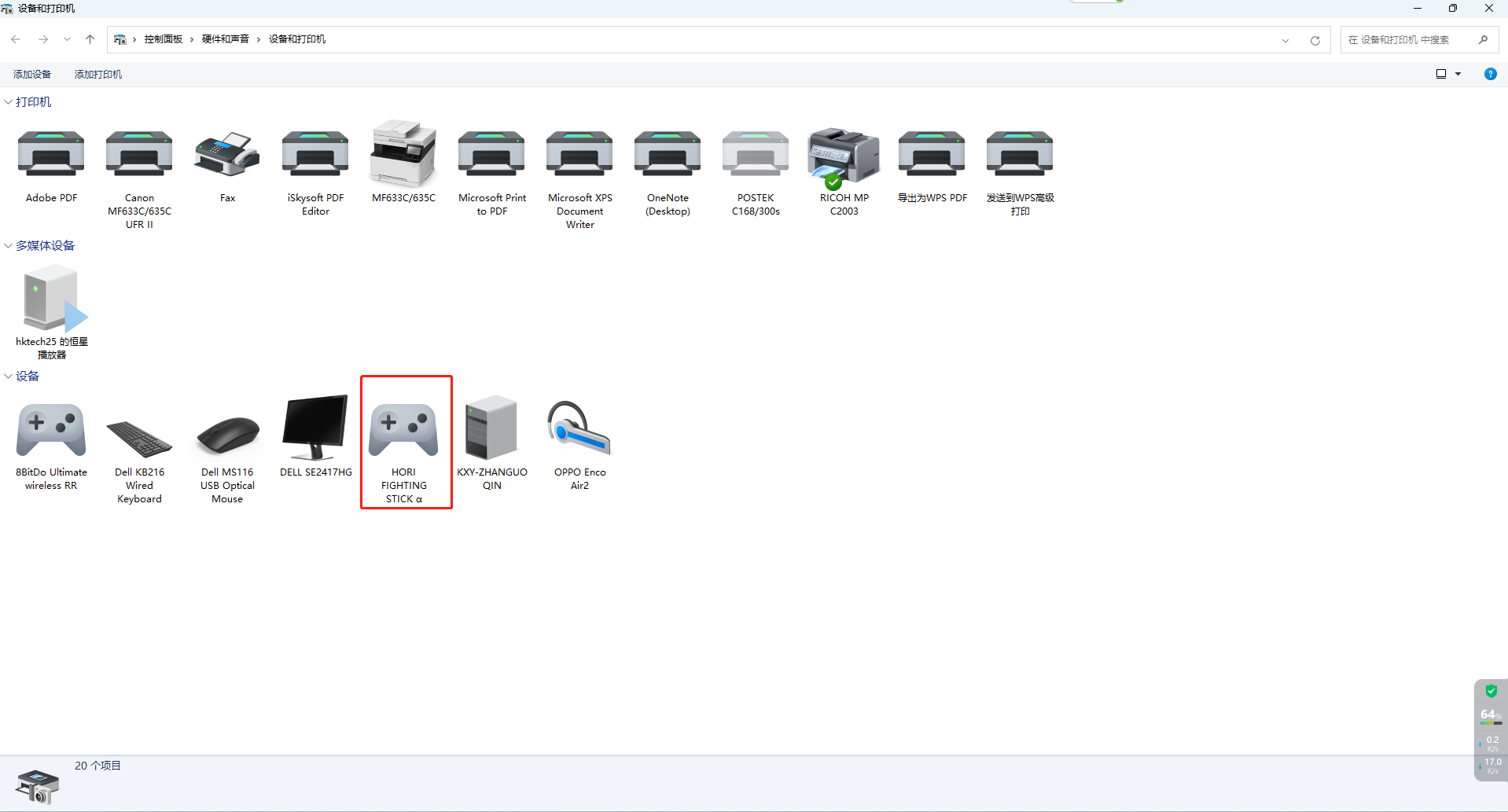The image size is (1508, 812).
Task: Go back with the back arrow
Action: (x=16, y=39)
